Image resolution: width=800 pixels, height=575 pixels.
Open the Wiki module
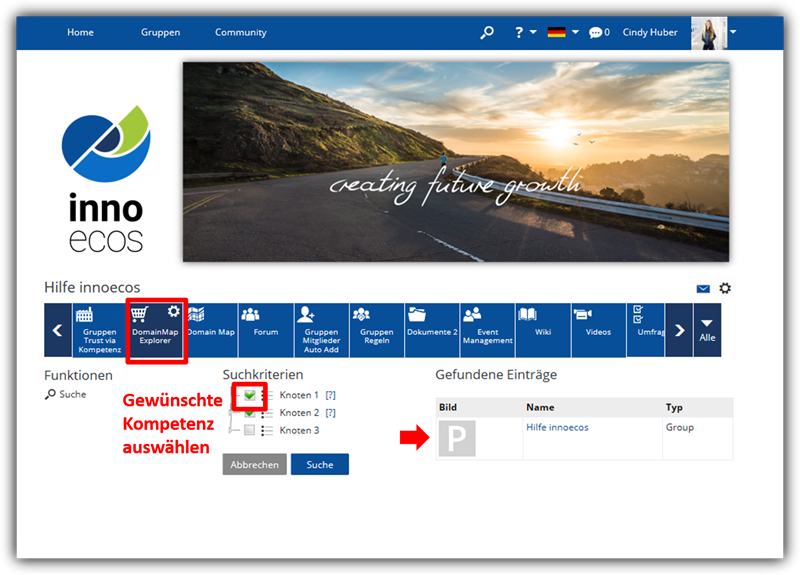(x=542, y=329)
